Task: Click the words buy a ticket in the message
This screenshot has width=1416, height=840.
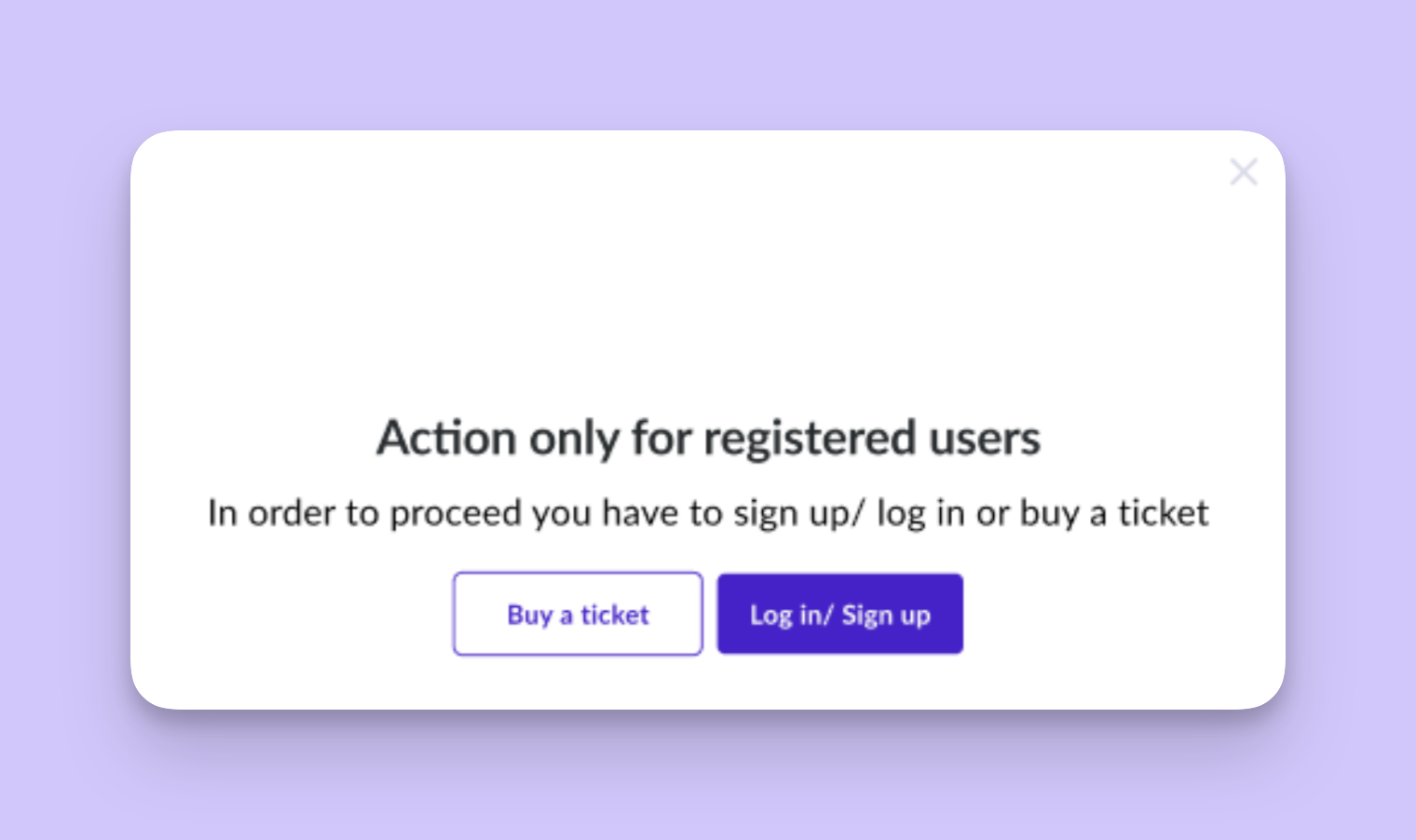Action: click(1114, 513)
